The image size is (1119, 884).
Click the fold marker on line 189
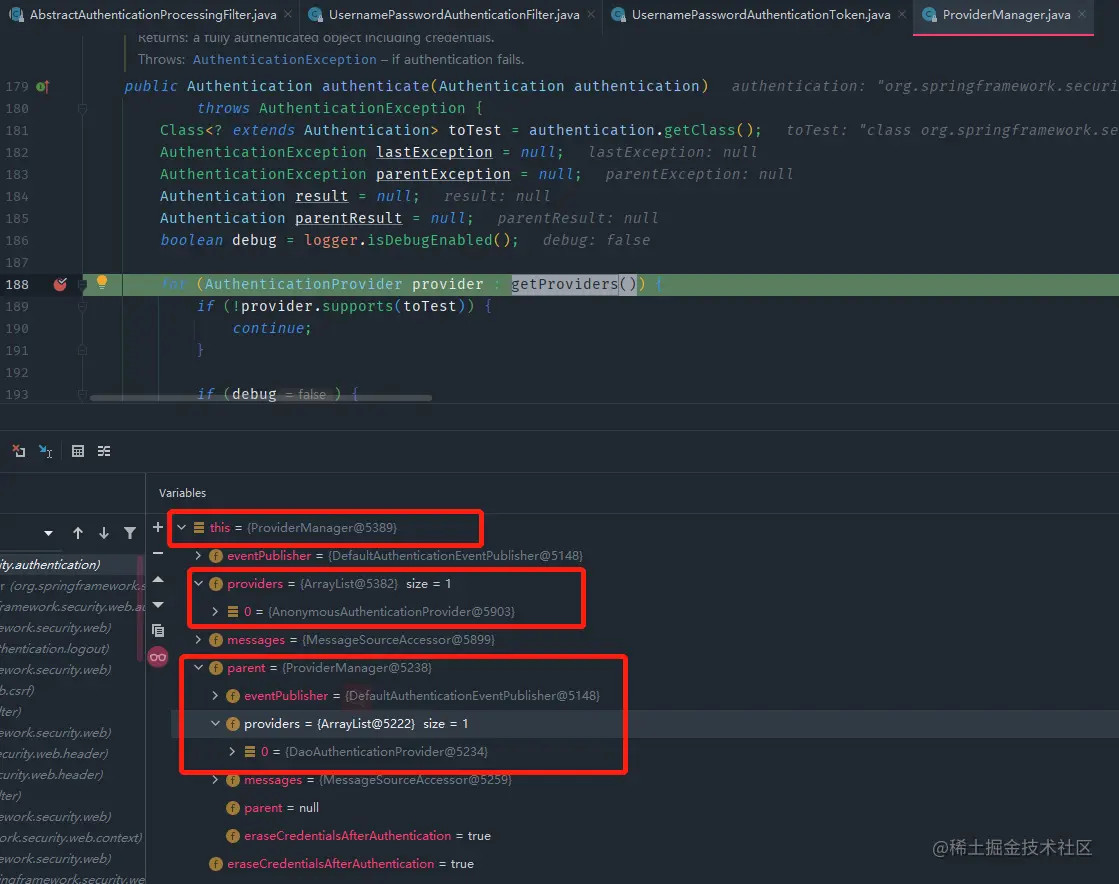(x=82, y=307)
